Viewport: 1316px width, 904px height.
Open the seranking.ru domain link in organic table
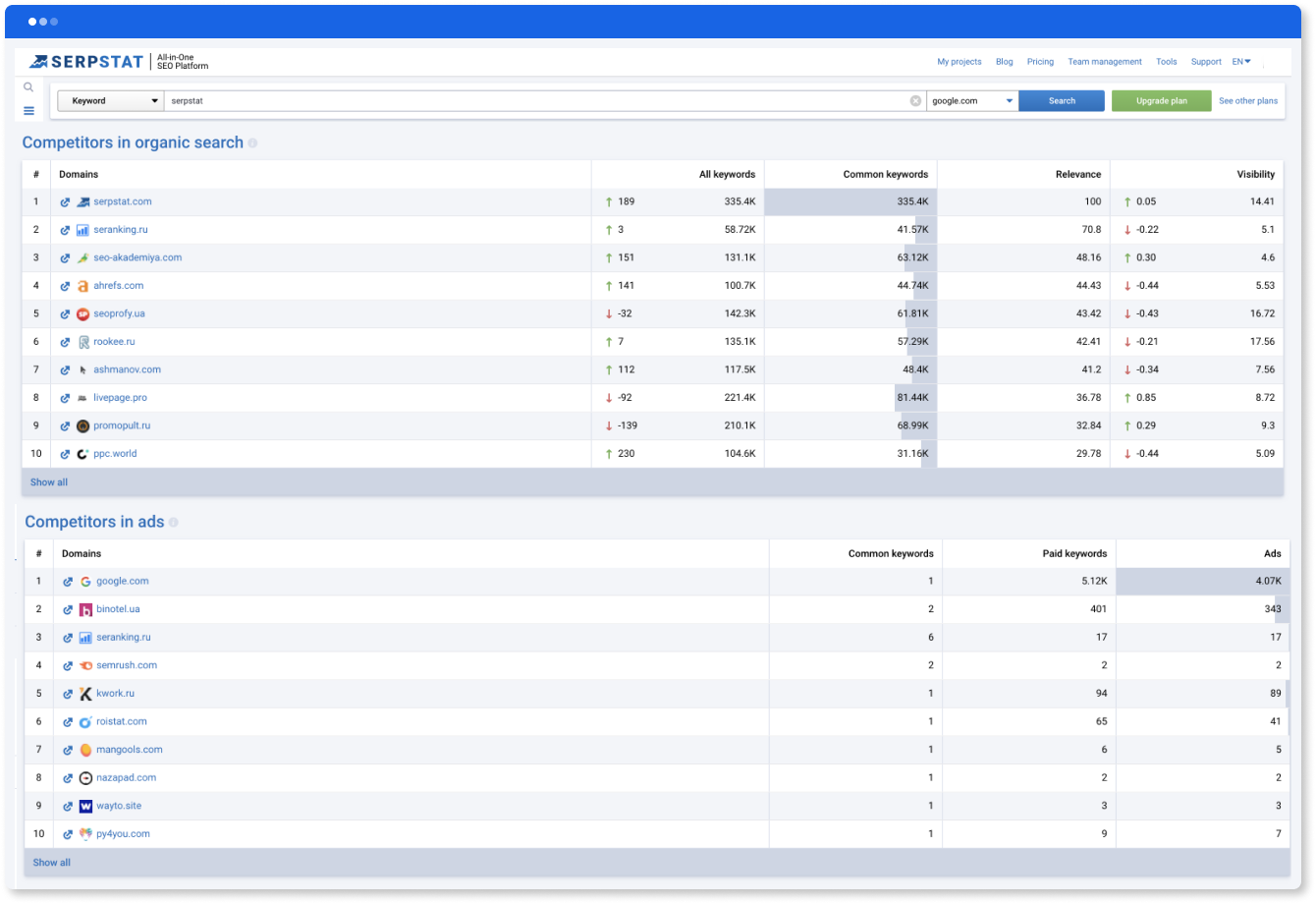click(121, 230)
